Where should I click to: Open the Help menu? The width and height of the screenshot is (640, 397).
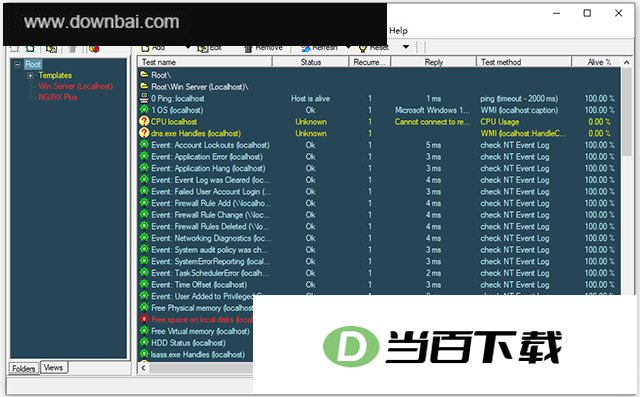[x=398, y=31]
